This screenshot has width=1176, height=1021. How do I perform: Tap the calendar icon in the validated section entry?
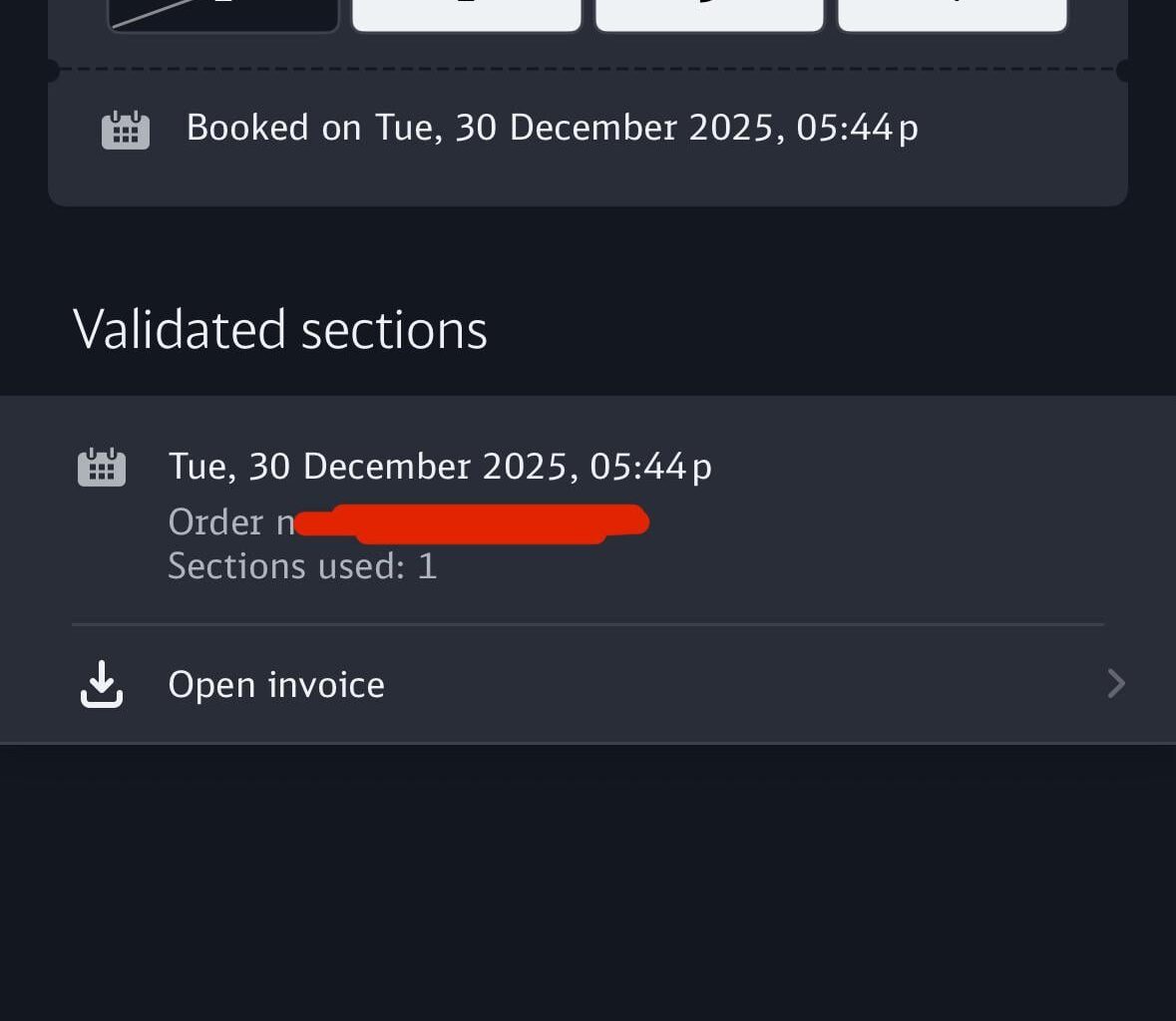[x=101, y=466]
